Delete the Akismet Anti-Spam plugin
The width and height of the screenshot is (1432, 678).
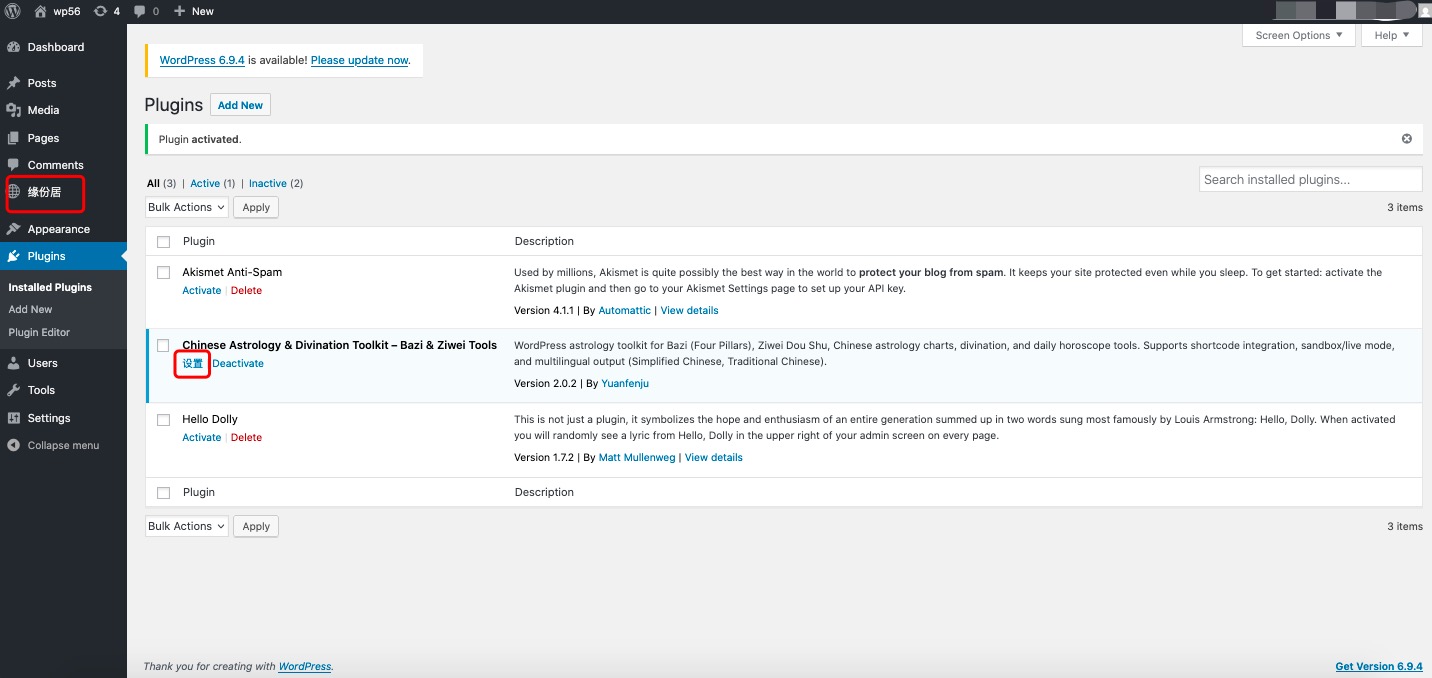click(x=246, y=290)
